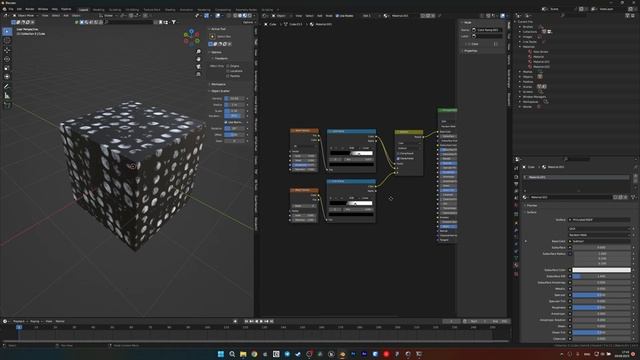Expand the Brushes entry in outliner
This screenshot has width=640, height=360.
520,27
